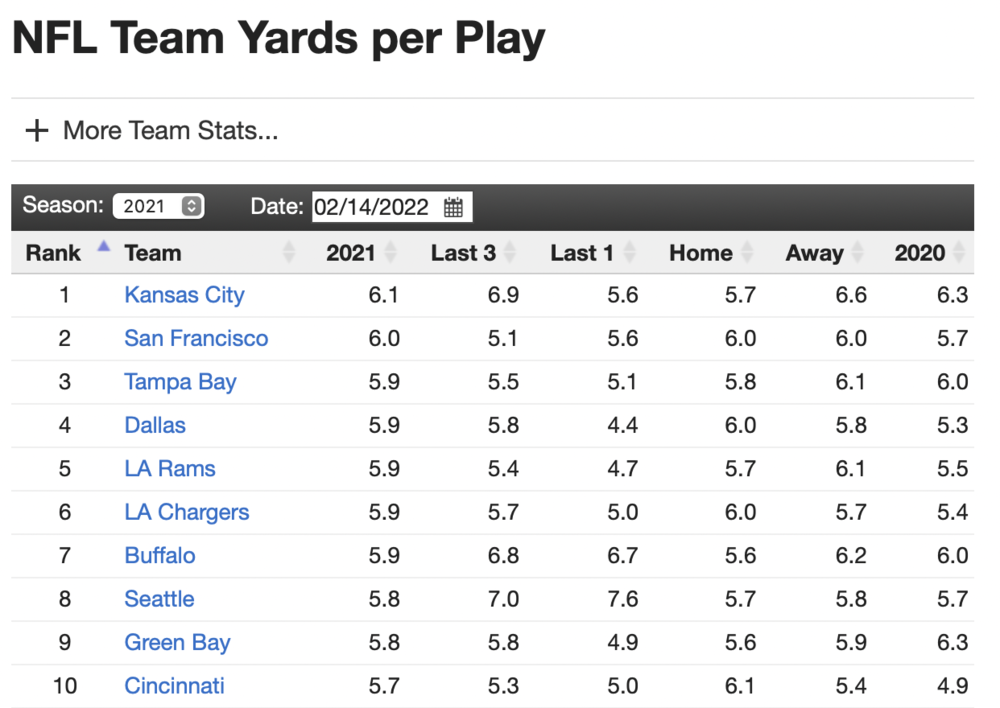The width and height of the screenshot is (1000, 708).
Task: Sort by the Last 1 column arrows
Action: 628,253
